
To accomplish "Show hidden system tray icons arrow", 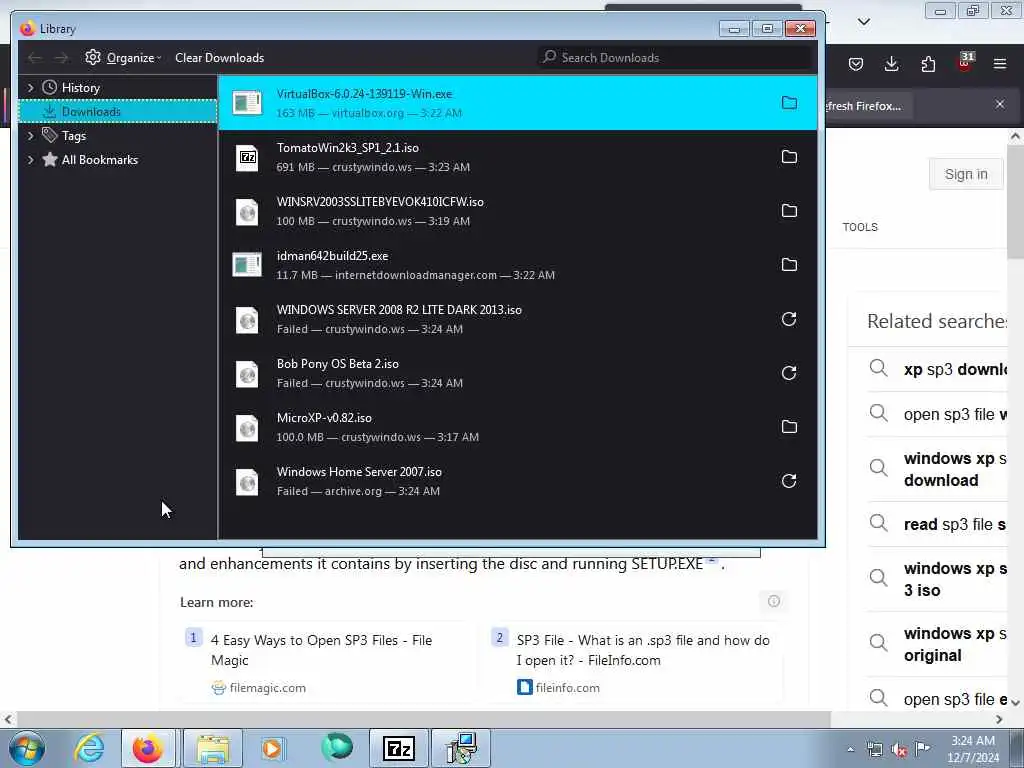I will coord(850,750).
